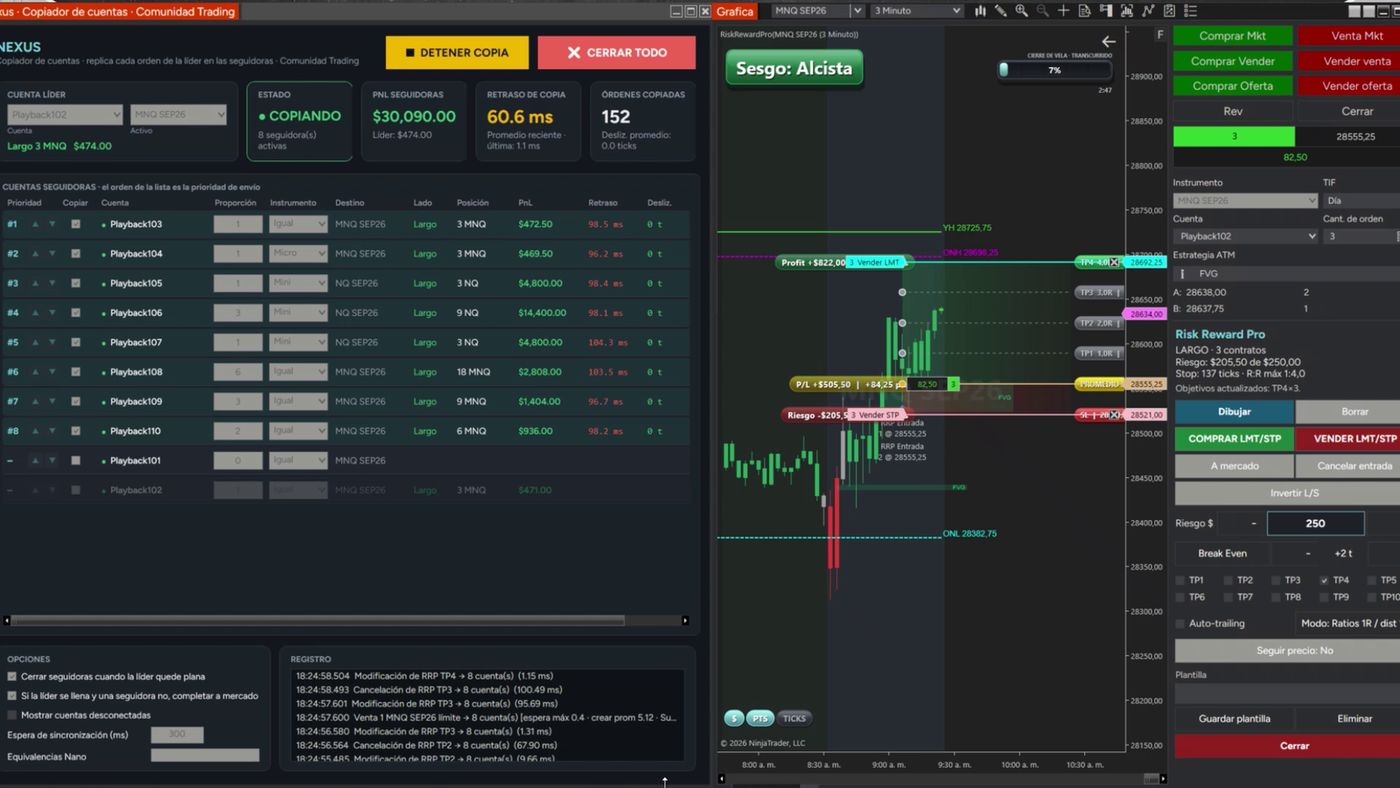Click the Comprar Mkt button

(x=1232, y=36)
